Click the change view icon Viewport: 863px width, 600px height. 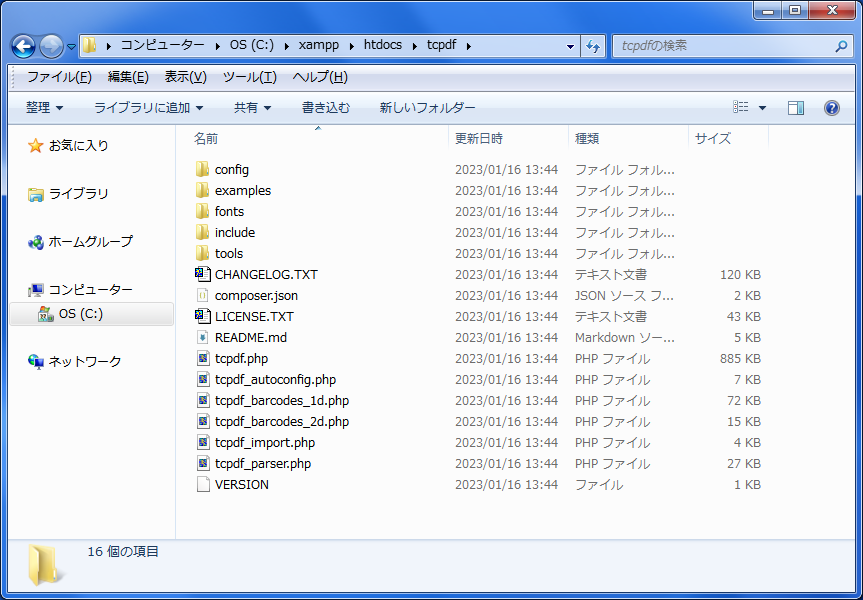(741, 107)
